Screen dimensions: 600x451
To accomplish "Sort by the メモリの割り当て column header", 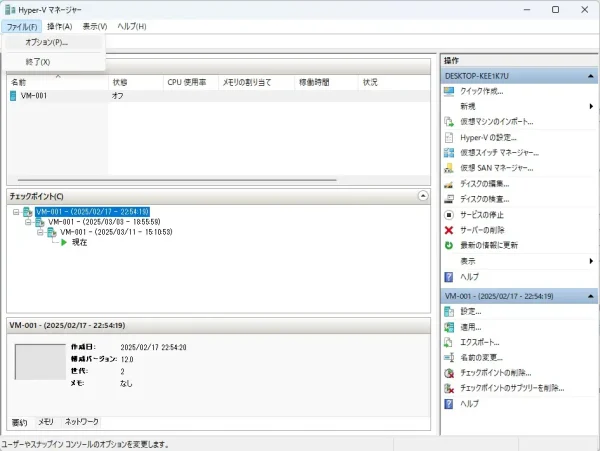I will [256, 83].
